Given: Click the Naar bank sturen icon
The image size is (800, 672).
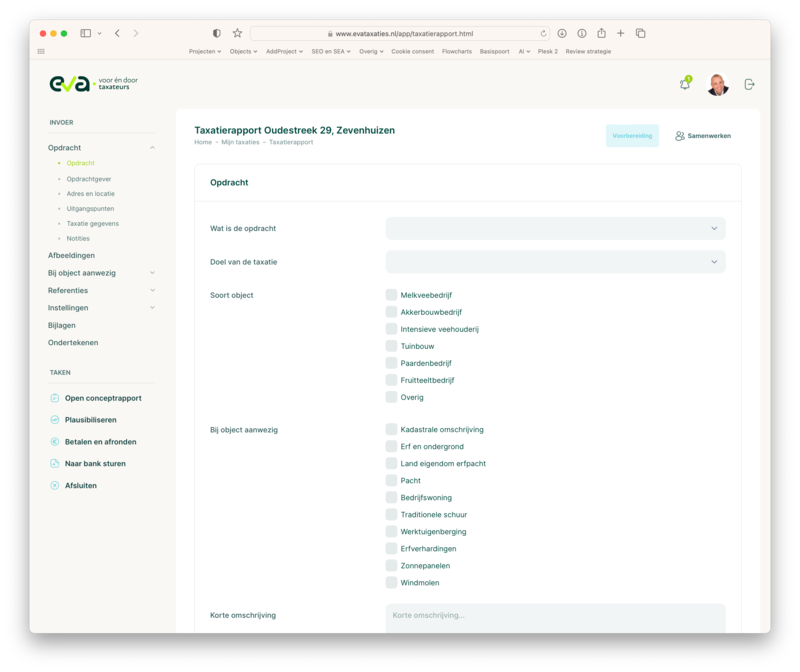Looking at the screenshot, I should pos(55,463).
